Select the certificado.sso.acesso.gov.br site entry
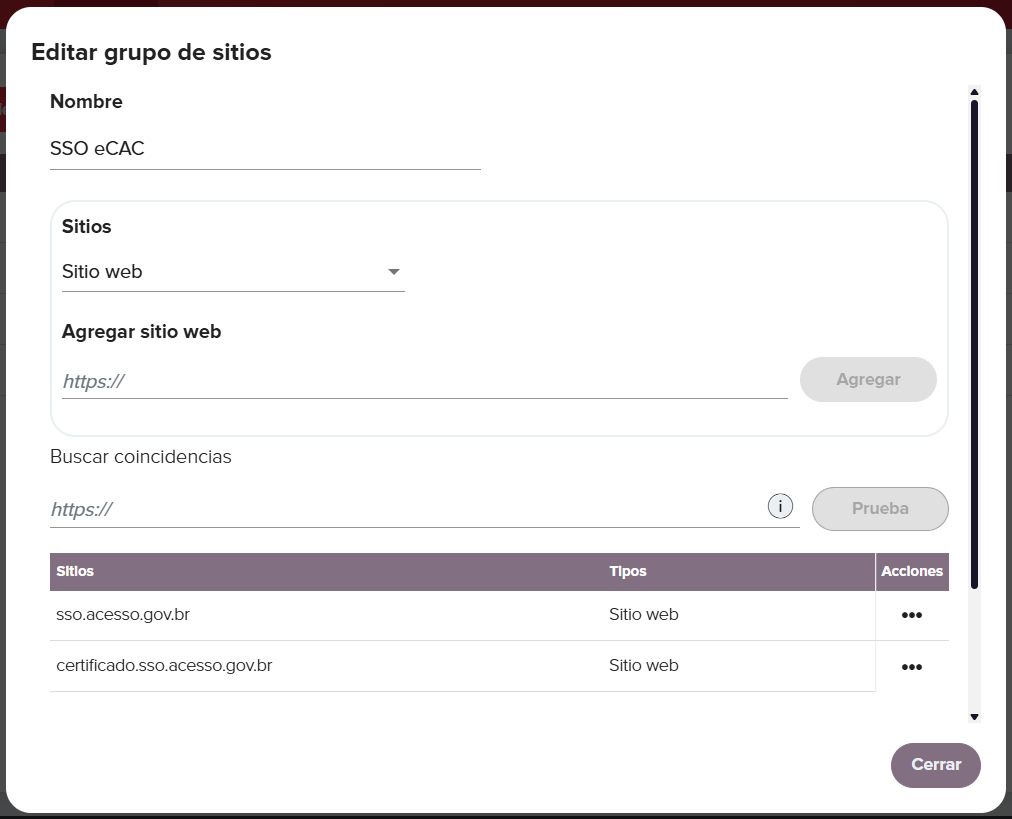The image size is (1012, 819). coord(164,665)
